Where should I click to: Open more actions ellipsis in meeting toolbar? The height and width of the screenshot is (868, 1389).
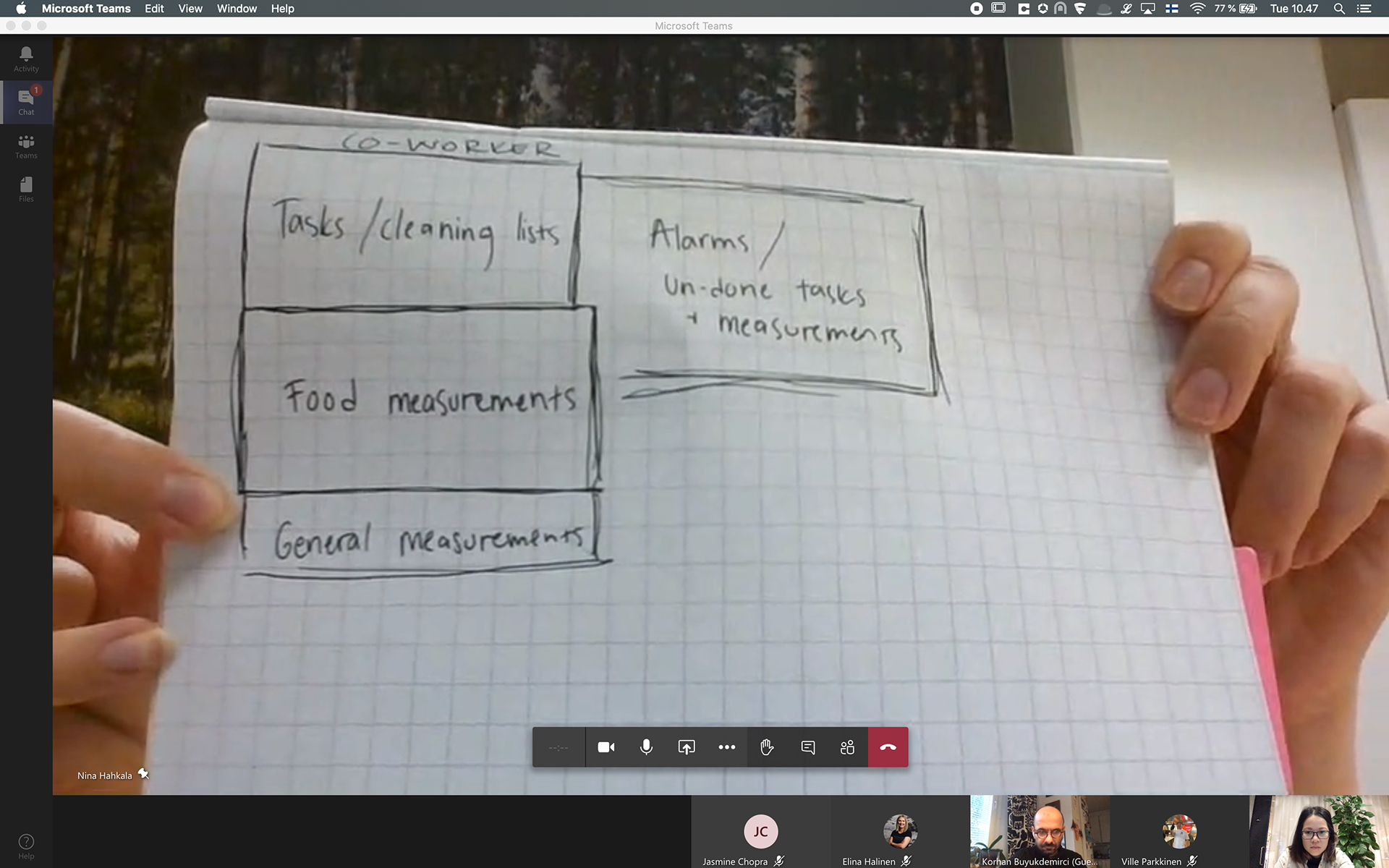coord(727,747)
